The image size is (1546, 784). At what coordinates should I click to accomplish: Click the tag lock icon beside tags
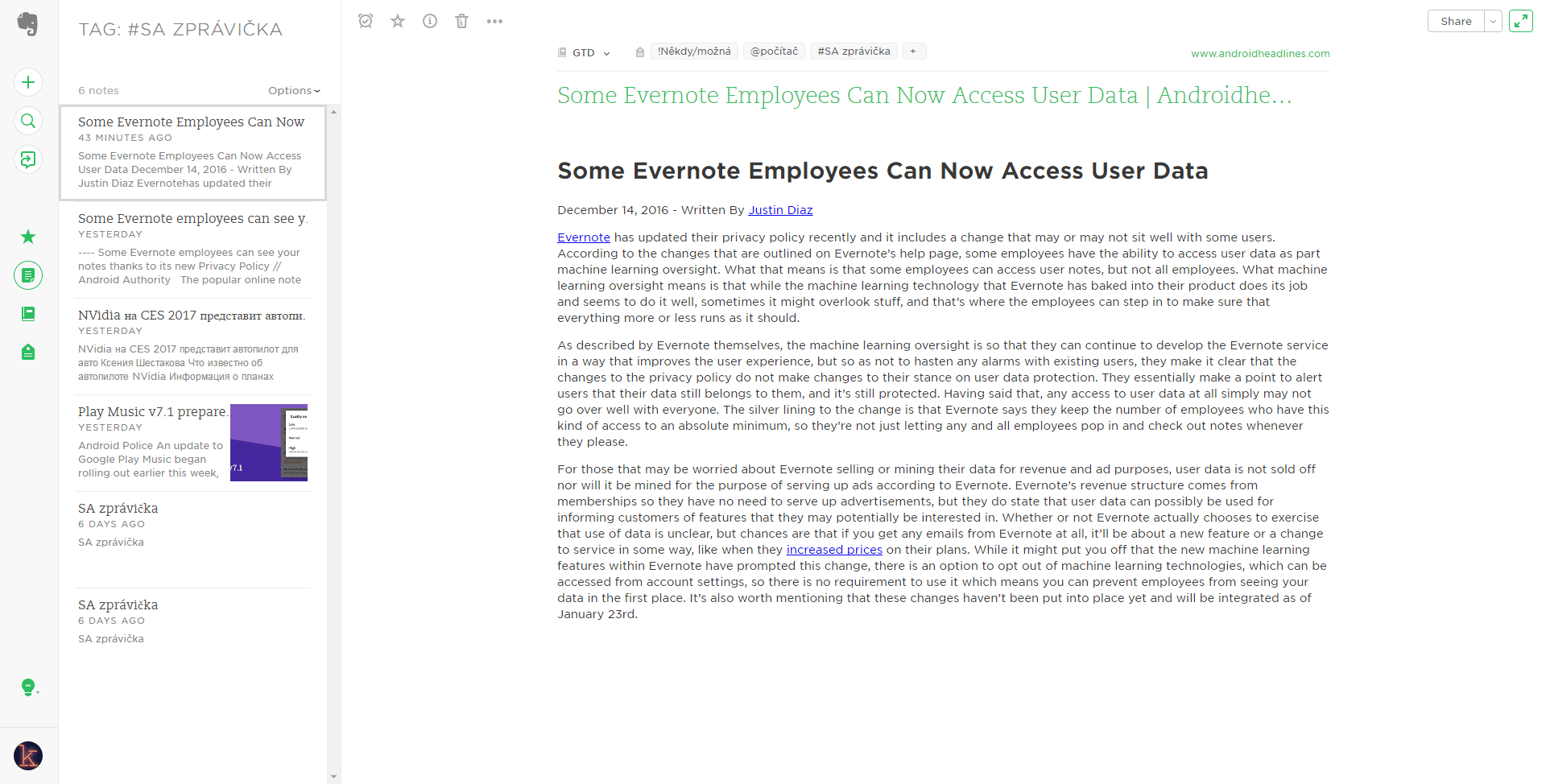pyautogui.click(x=640, y=52)
